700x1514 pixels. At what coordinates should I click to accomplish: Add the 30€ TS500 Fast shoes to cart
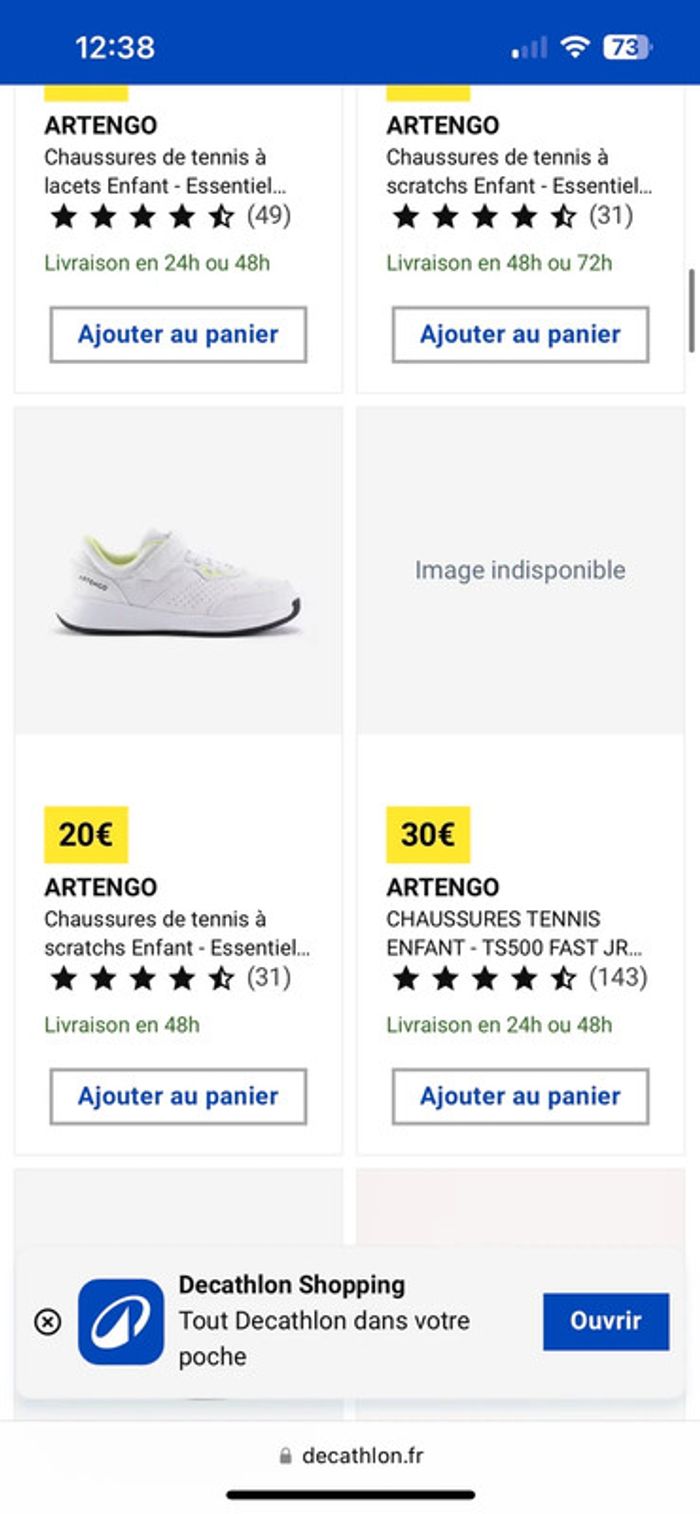pyautogui.click(x=520, y=1096)
